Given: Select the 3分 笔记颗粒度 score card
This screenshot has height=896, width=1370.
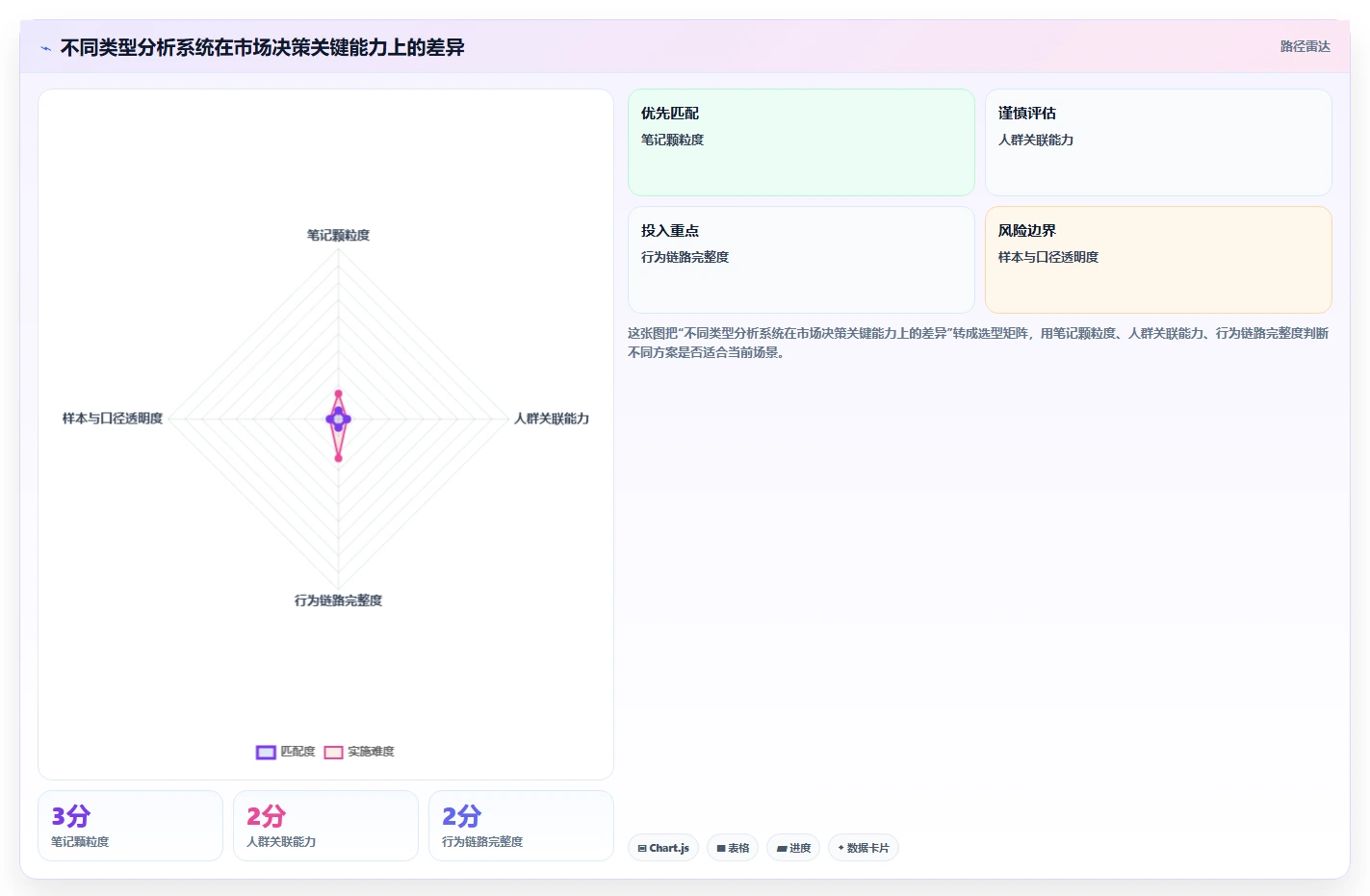Looking at the screenshot, I should click(130, 826).
